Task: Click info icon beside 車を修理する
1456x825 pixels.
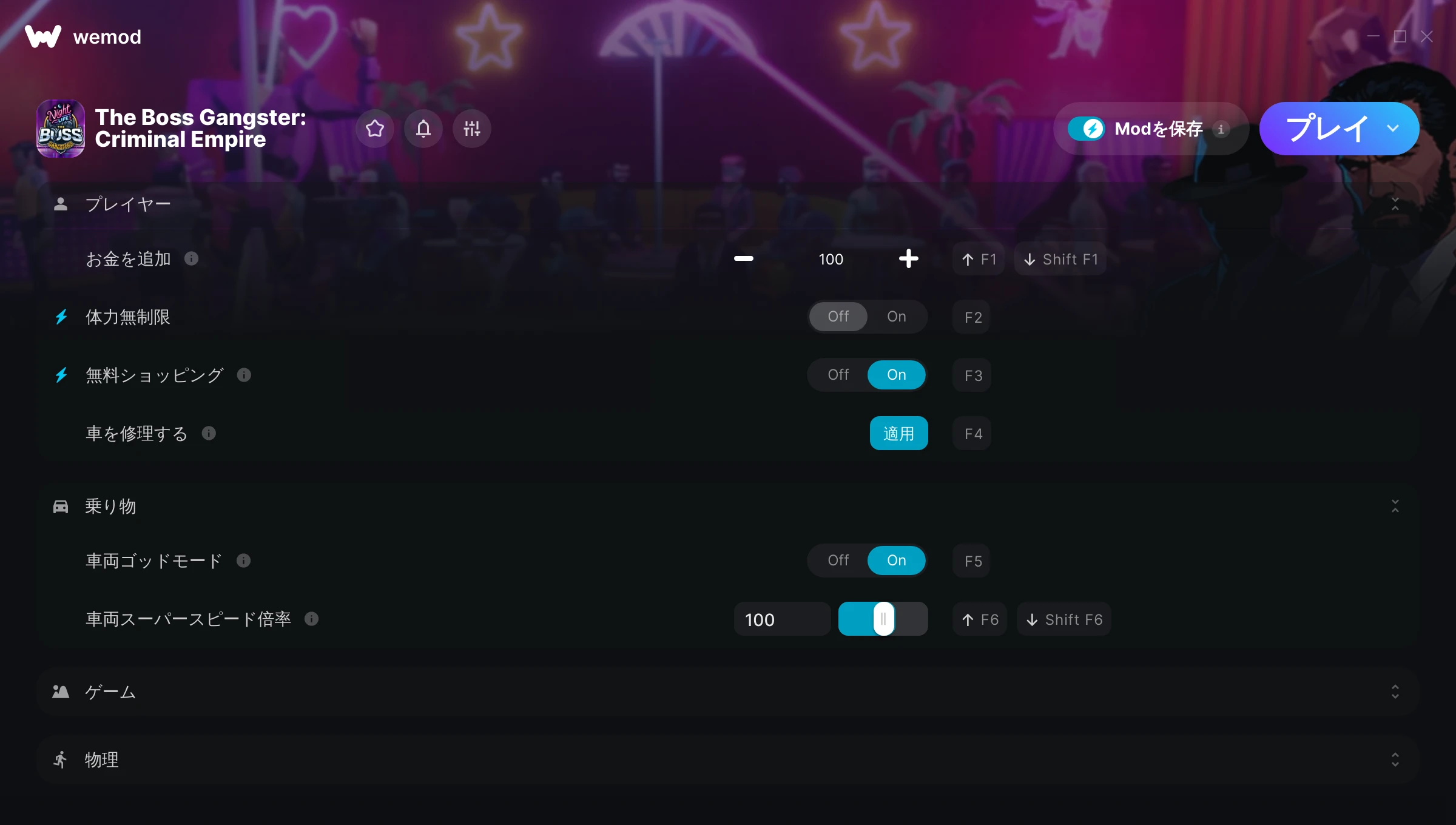Action: (209, 434)
